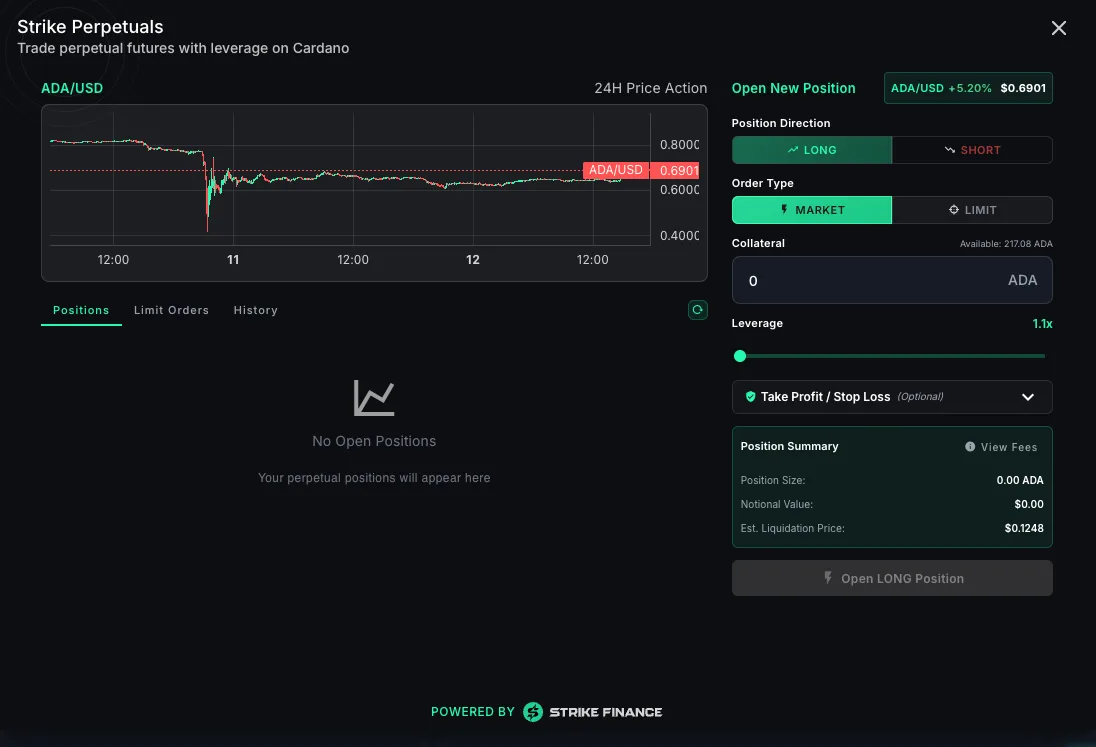The height and width of the screenshot is (747, 1096).
Task: Click the STRIKE FINANCE wordmark
Action: 605,712
